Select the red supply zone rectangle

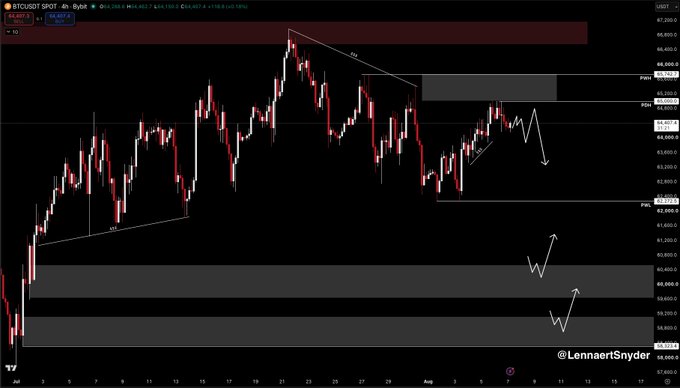[x=294, y=33]
